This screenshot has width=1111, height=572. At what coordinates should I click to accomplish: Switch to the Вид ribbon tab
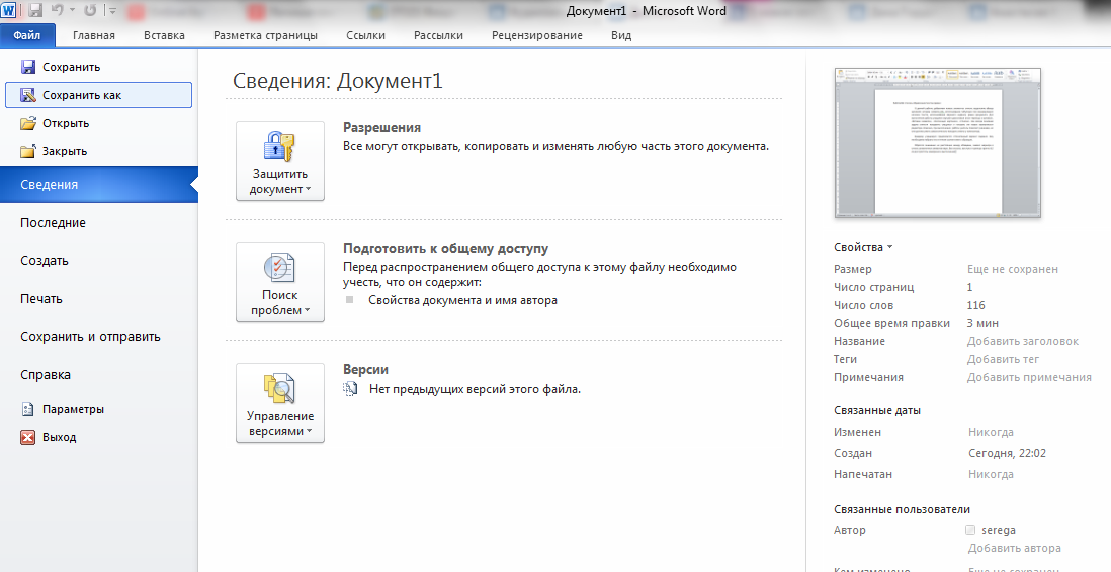(x=621, y=35)
